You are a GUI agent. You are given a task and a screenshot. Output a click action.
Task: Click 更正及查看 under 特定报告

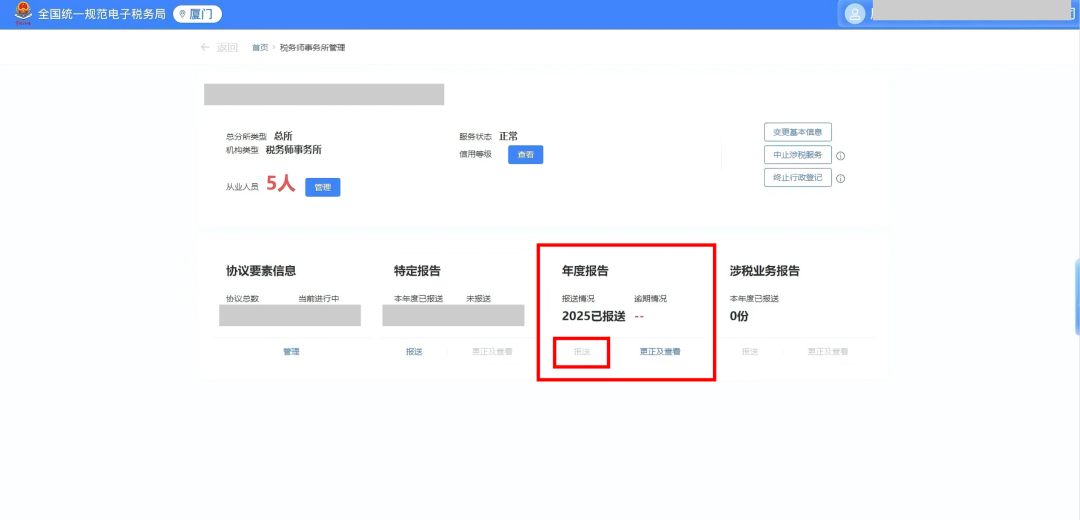click(x=492, y=351)
